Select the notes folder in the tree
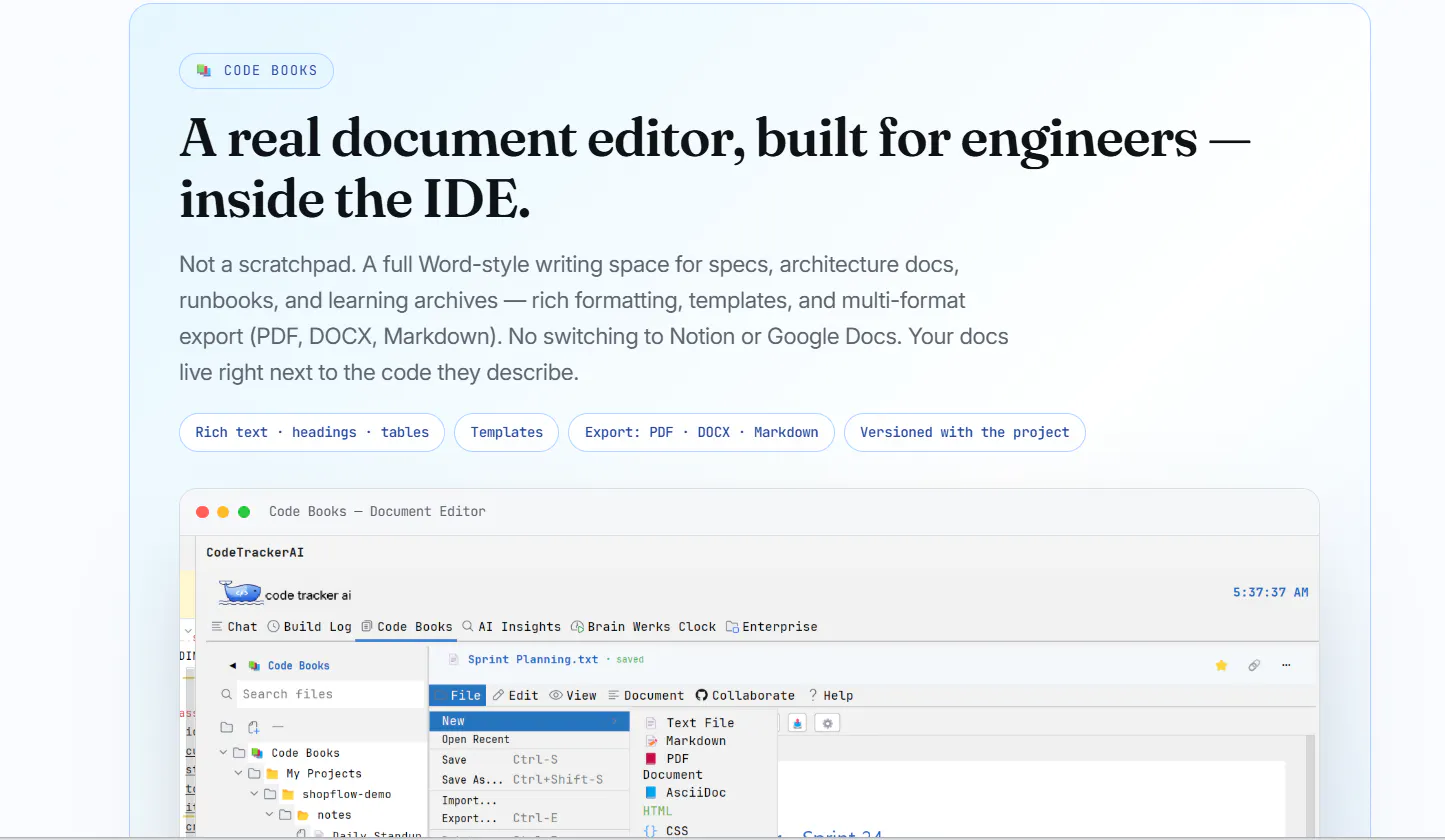This screenshot has height=840, width=1445. [x=335, y=816]
